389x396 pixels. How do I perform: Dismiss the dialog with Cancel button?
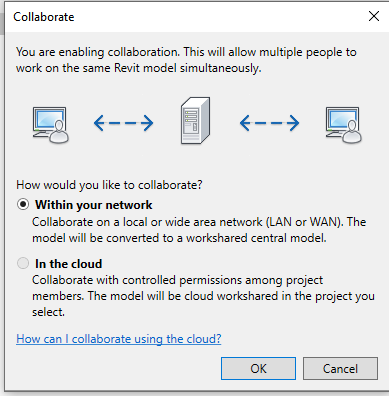[340, 369]
